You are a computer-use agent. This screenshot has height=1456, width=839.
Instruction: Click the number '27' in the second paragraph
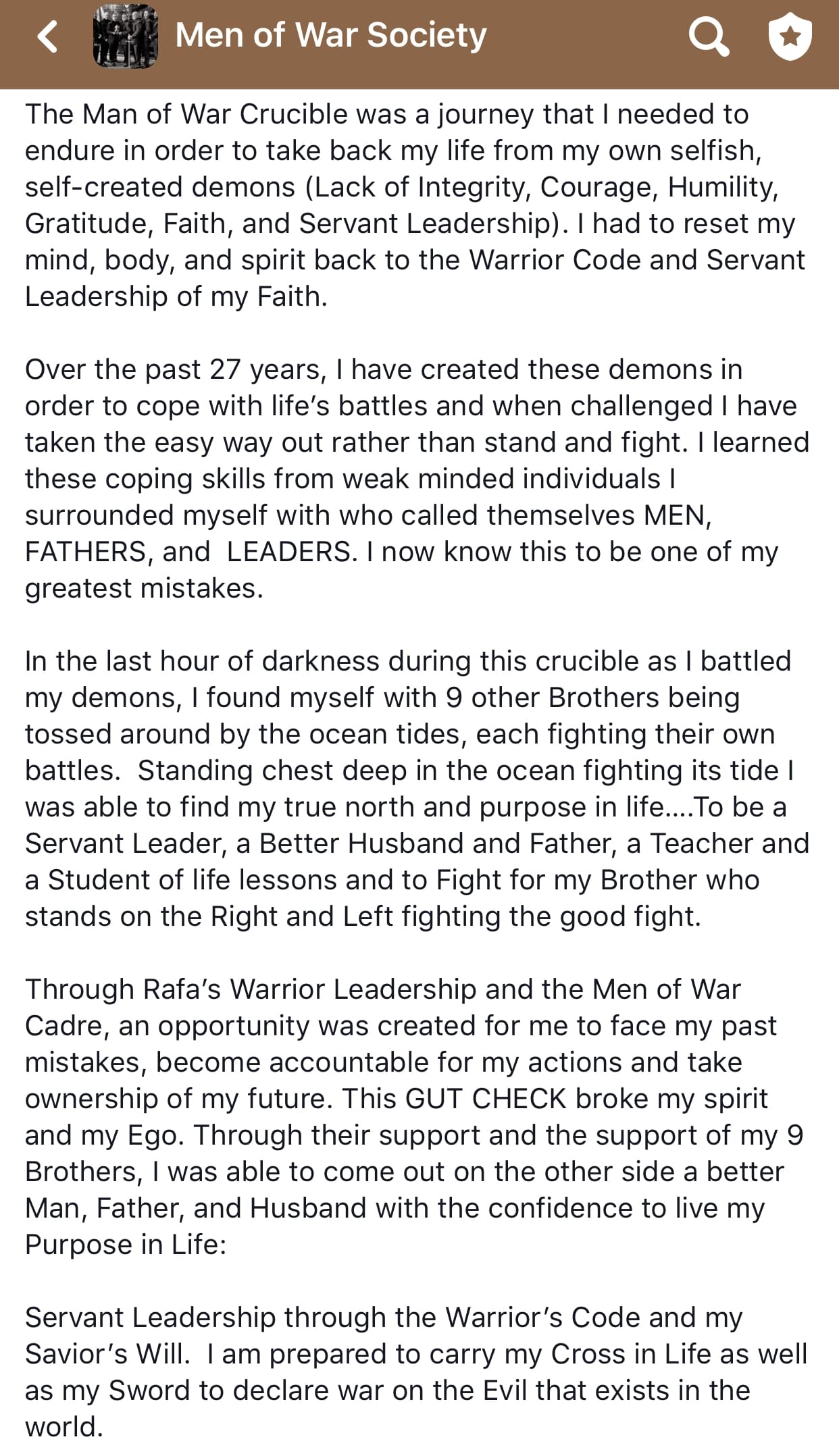(x=225, y=369)
